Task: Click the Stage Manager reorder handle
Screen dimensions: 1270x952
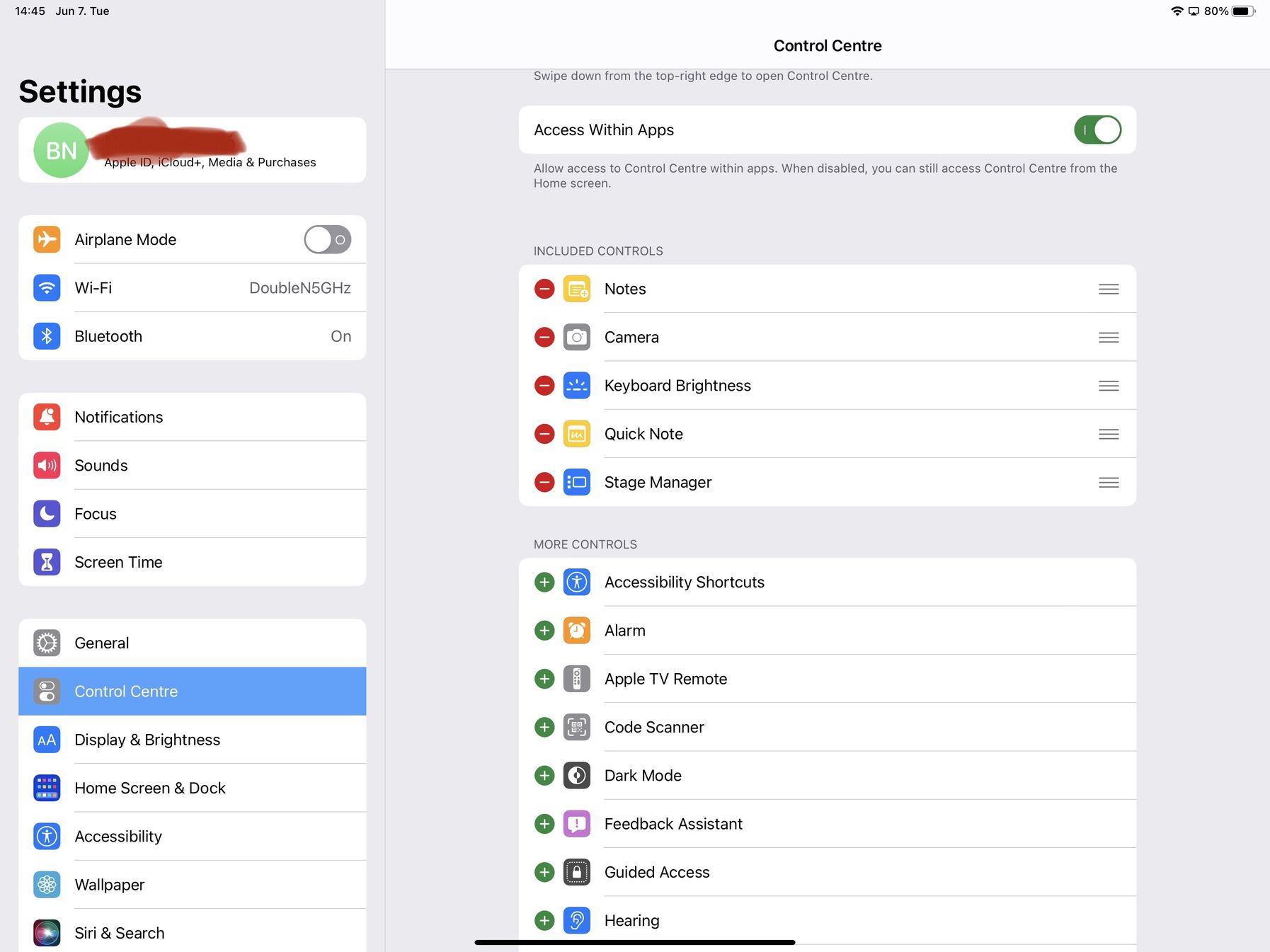Action: pos(1109,482)
